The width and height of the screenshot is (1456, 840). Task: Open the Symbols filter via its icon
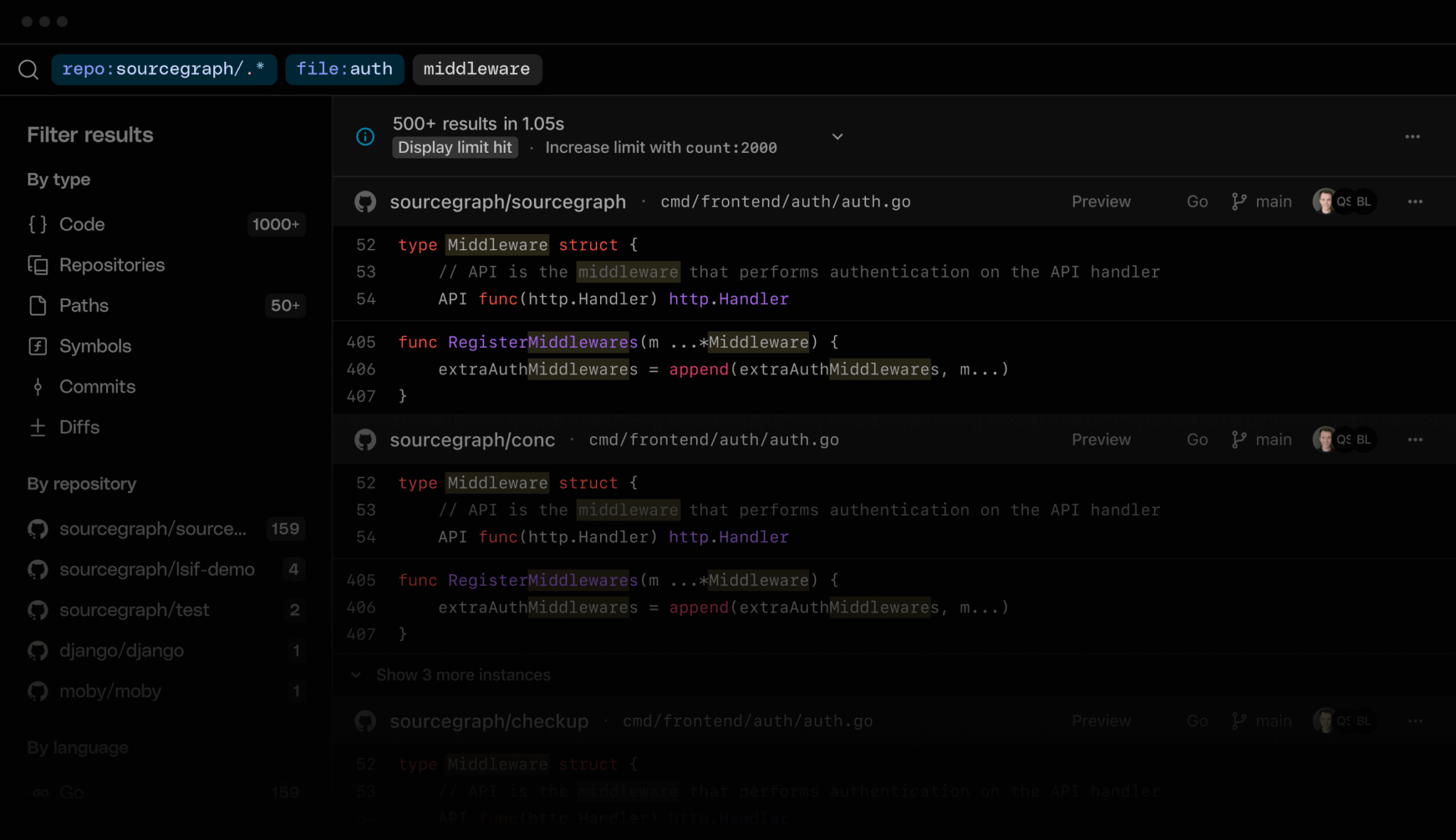coord(37,346)
